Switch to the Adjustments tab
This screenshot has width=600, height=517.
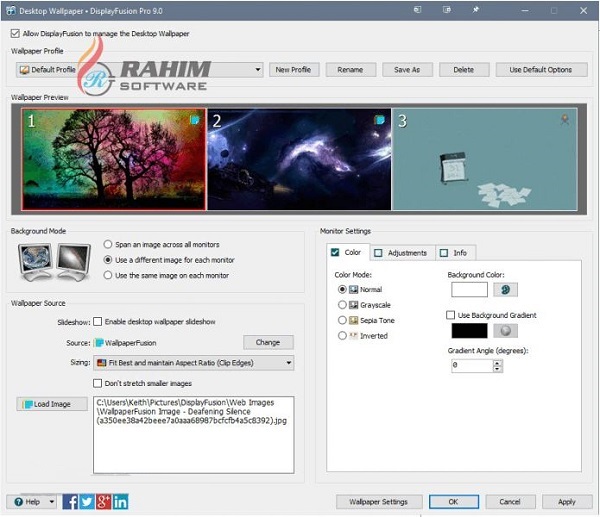(x=400, y=253)
